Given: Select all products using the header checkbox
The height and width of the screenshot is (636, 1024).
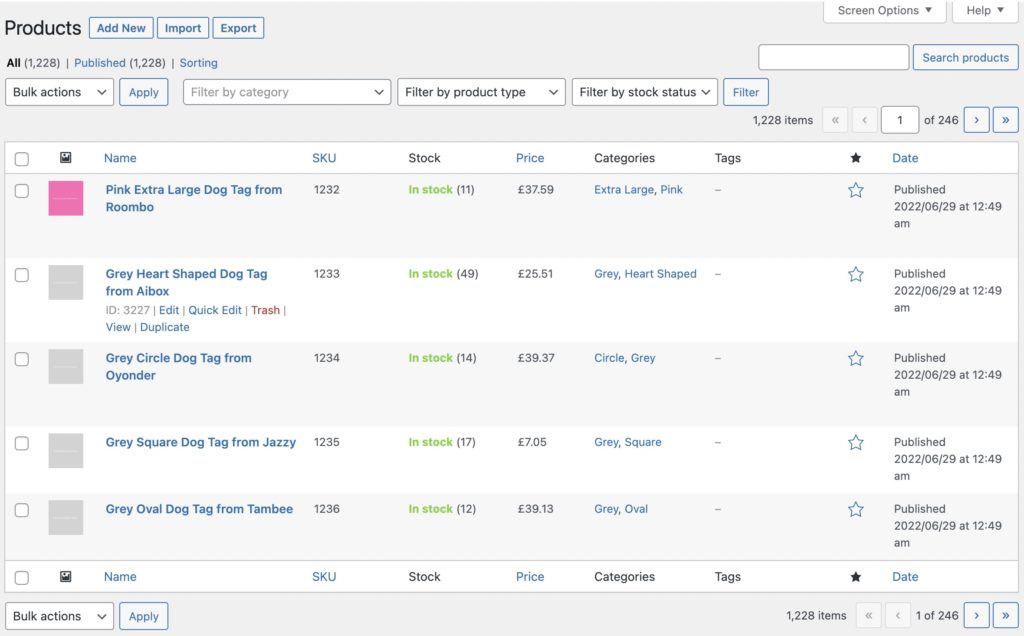Looking at the screenshot, I should (21, 157).
